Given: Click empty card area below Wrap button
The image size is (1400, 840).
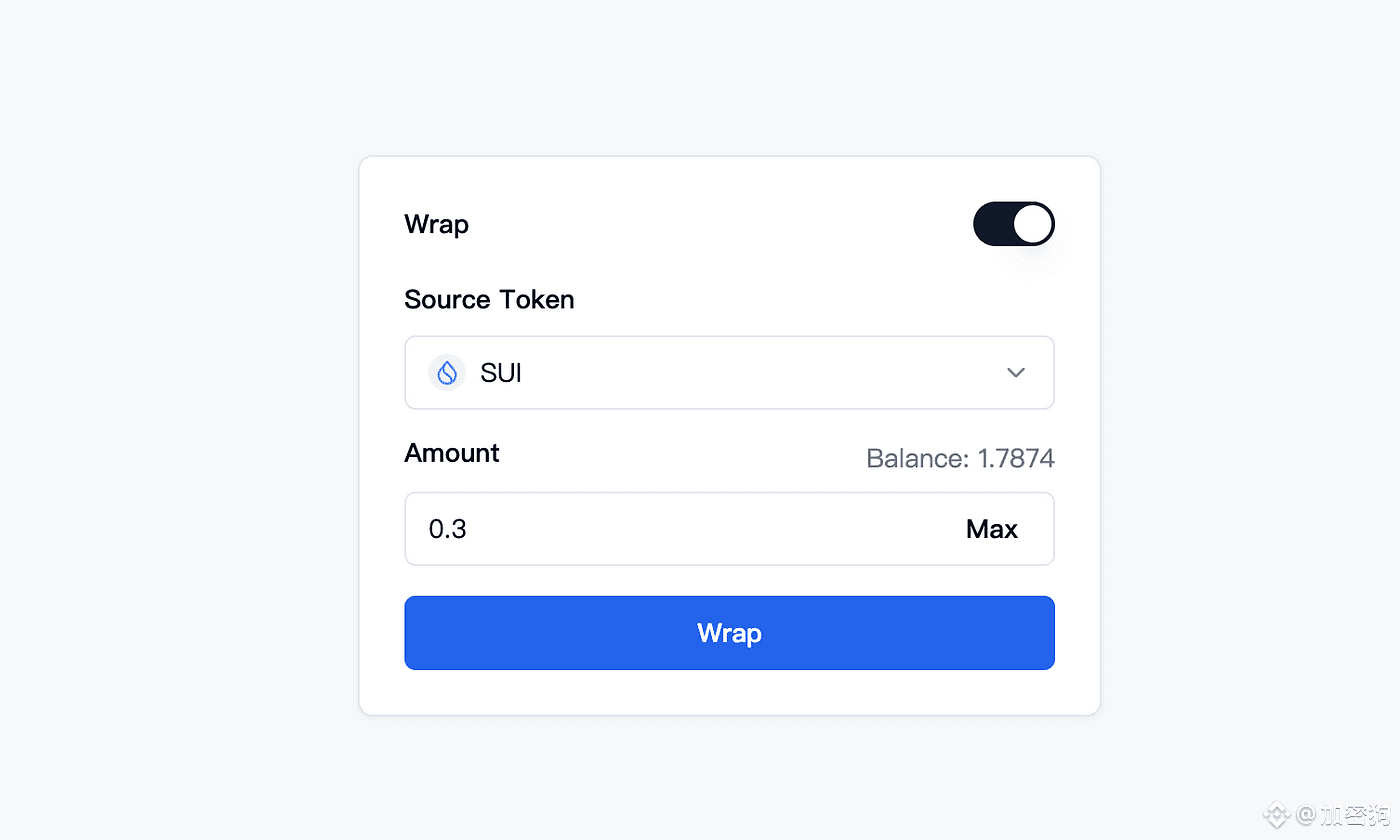Looking at the screenshot, I should (x=729, y=692).
